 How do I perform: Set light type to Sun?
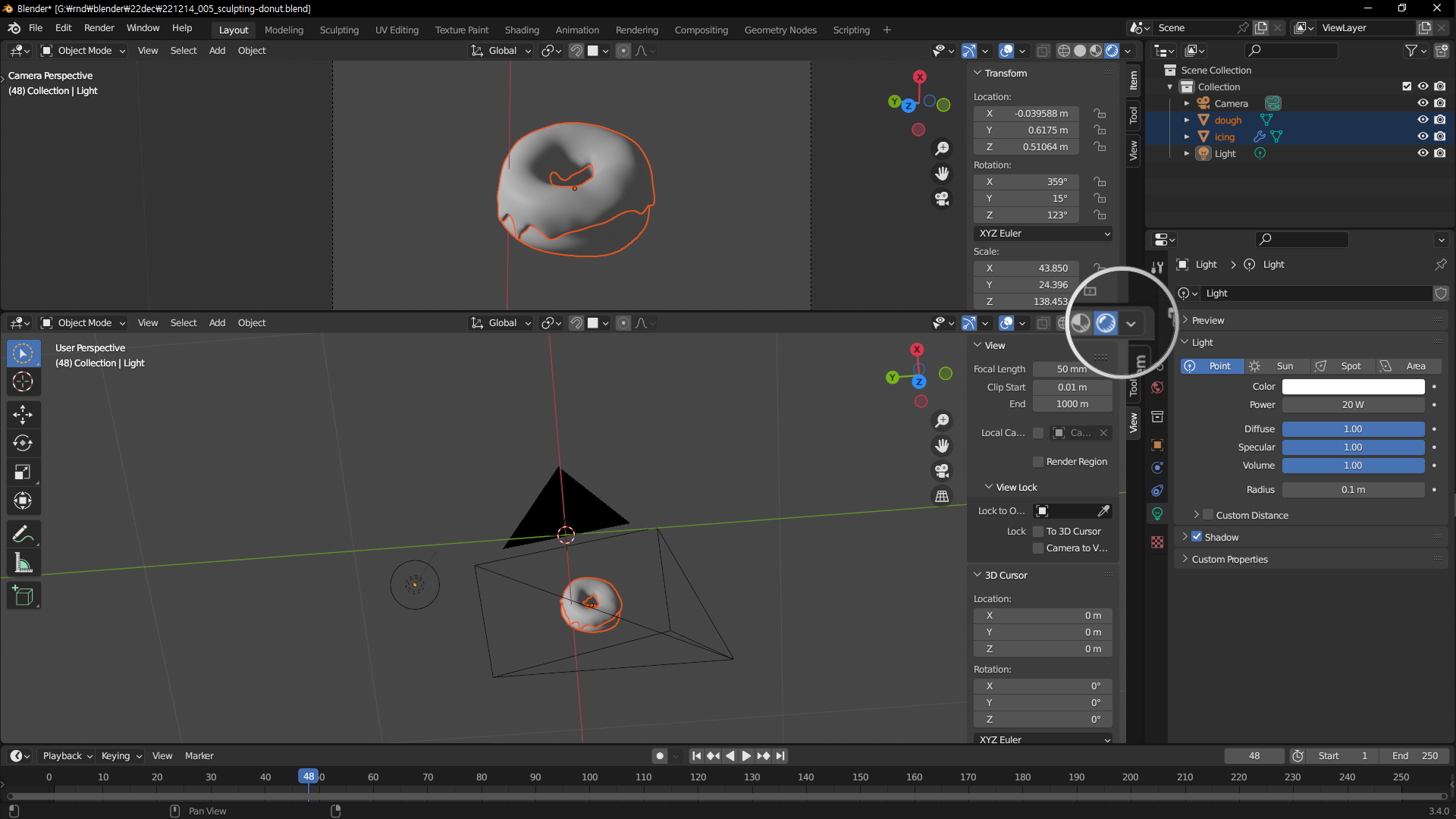[x=1278, y=366]
